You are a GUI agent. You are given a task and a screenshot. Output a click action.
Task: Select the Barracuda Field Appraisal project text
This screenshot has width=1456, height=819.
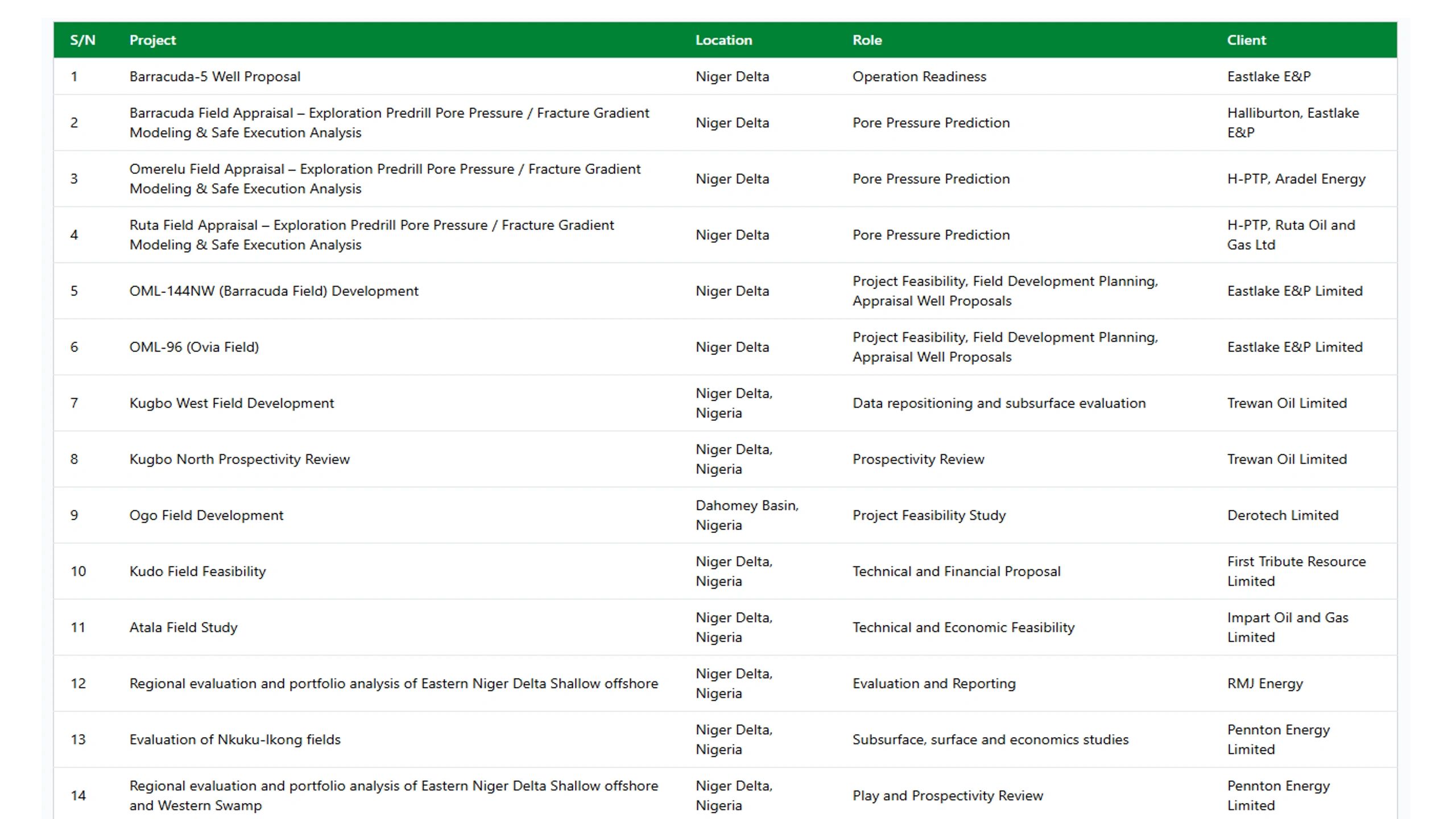coord(389,122)
